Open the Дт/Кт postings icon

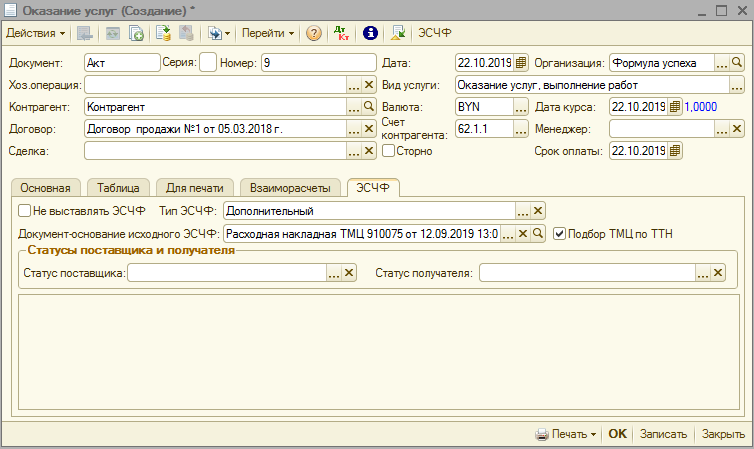click(x=344, y=33)
